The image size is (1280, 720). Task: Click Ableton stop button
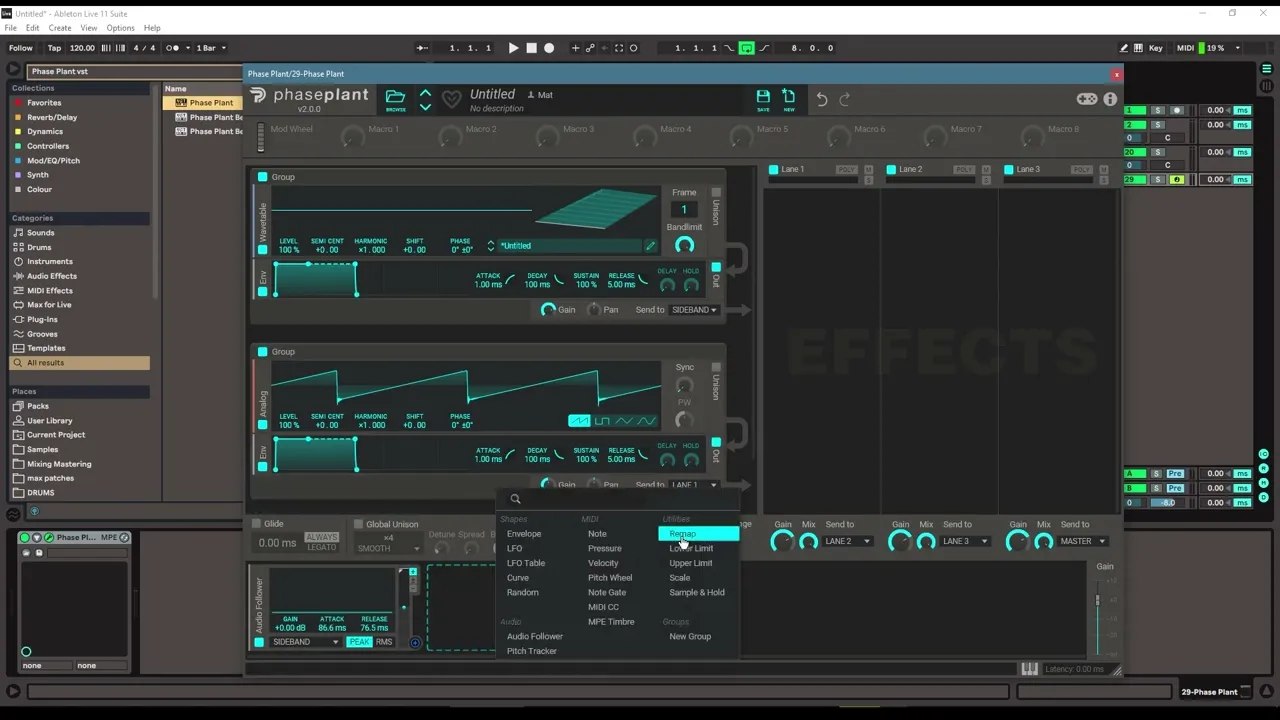click(x=531, y=48)
